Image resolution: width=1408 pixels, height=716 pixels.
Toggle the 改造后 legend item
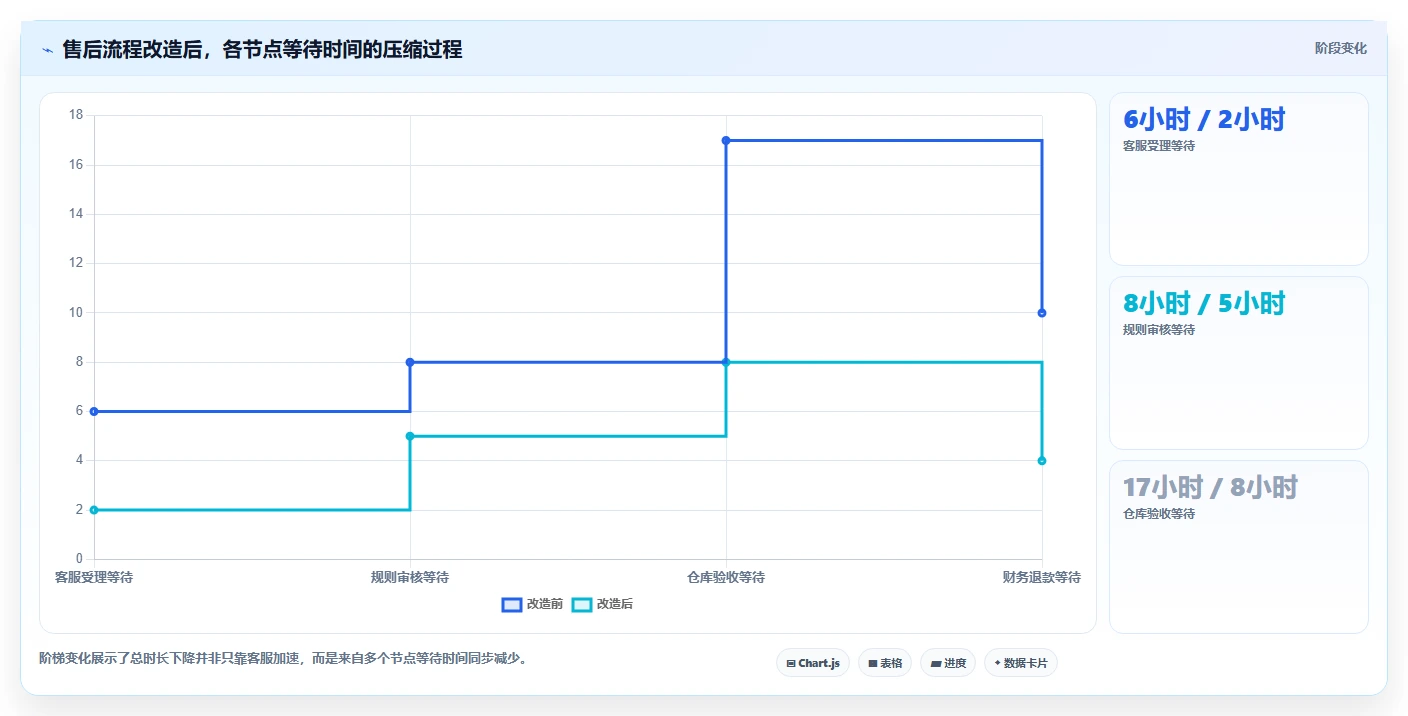[x=602, y=604]
